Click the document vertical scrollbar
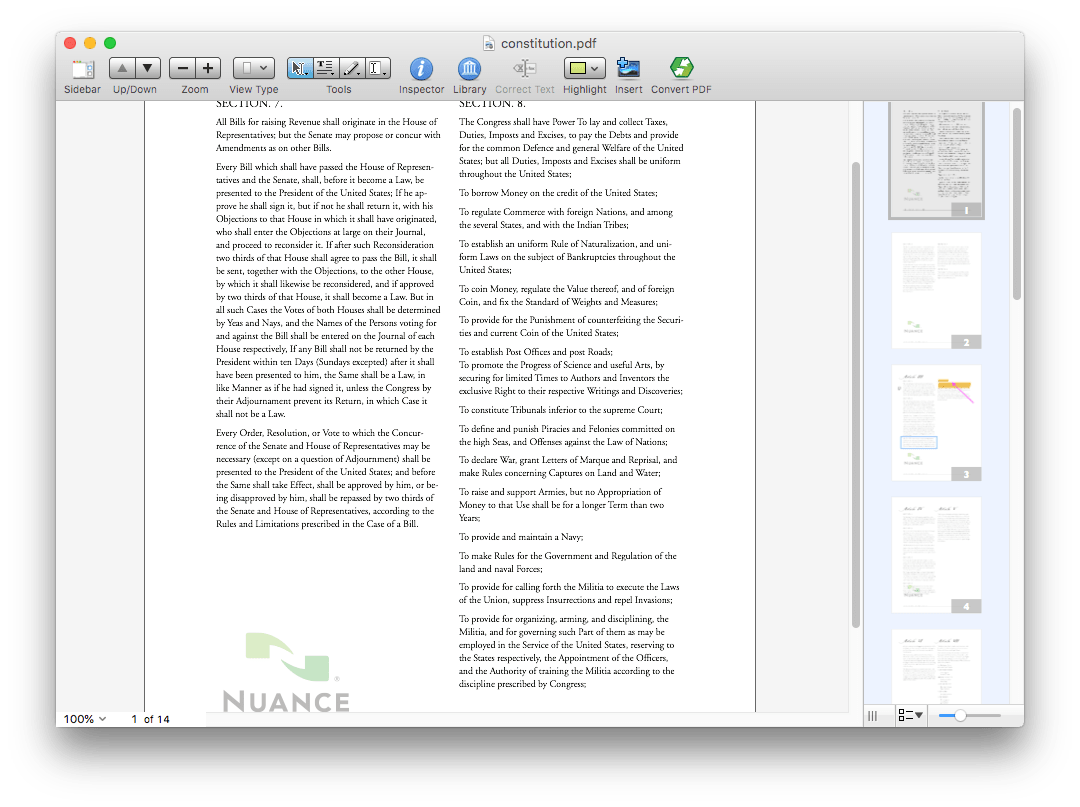Screen dimensions: 1080x807 coord(855,395)
